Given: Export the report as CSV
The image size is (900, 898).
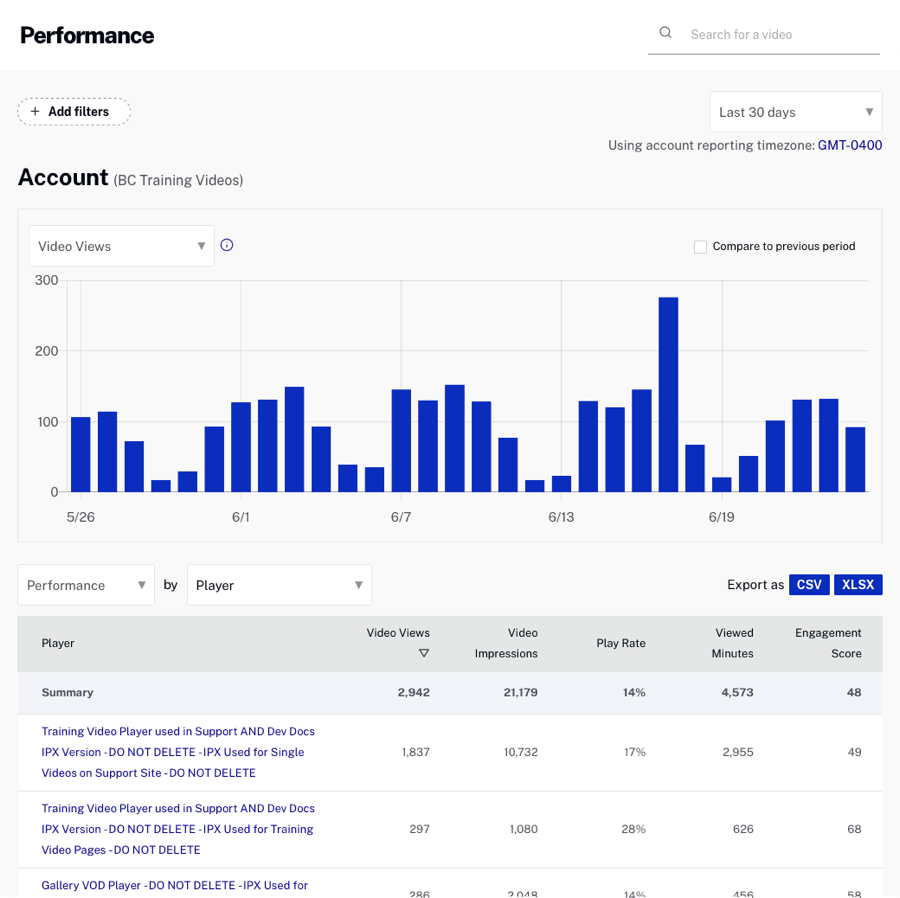Looking at the screenshot, I should tap(809, 584).
